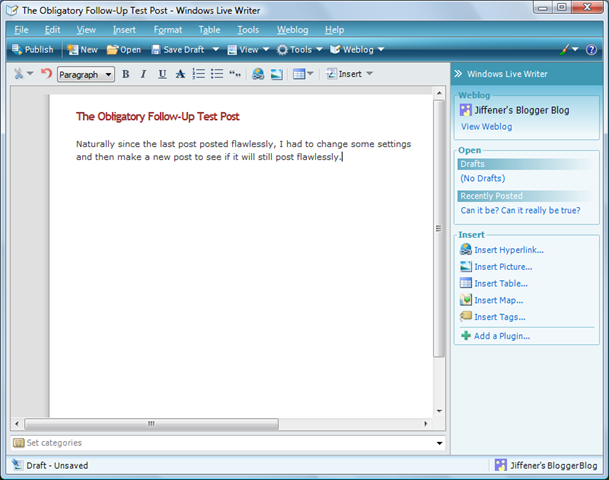Expand the arrow next to scissors icon
The width and height of the screenshot is (609, 480).
pyautogui.click(x=30, y=73)
